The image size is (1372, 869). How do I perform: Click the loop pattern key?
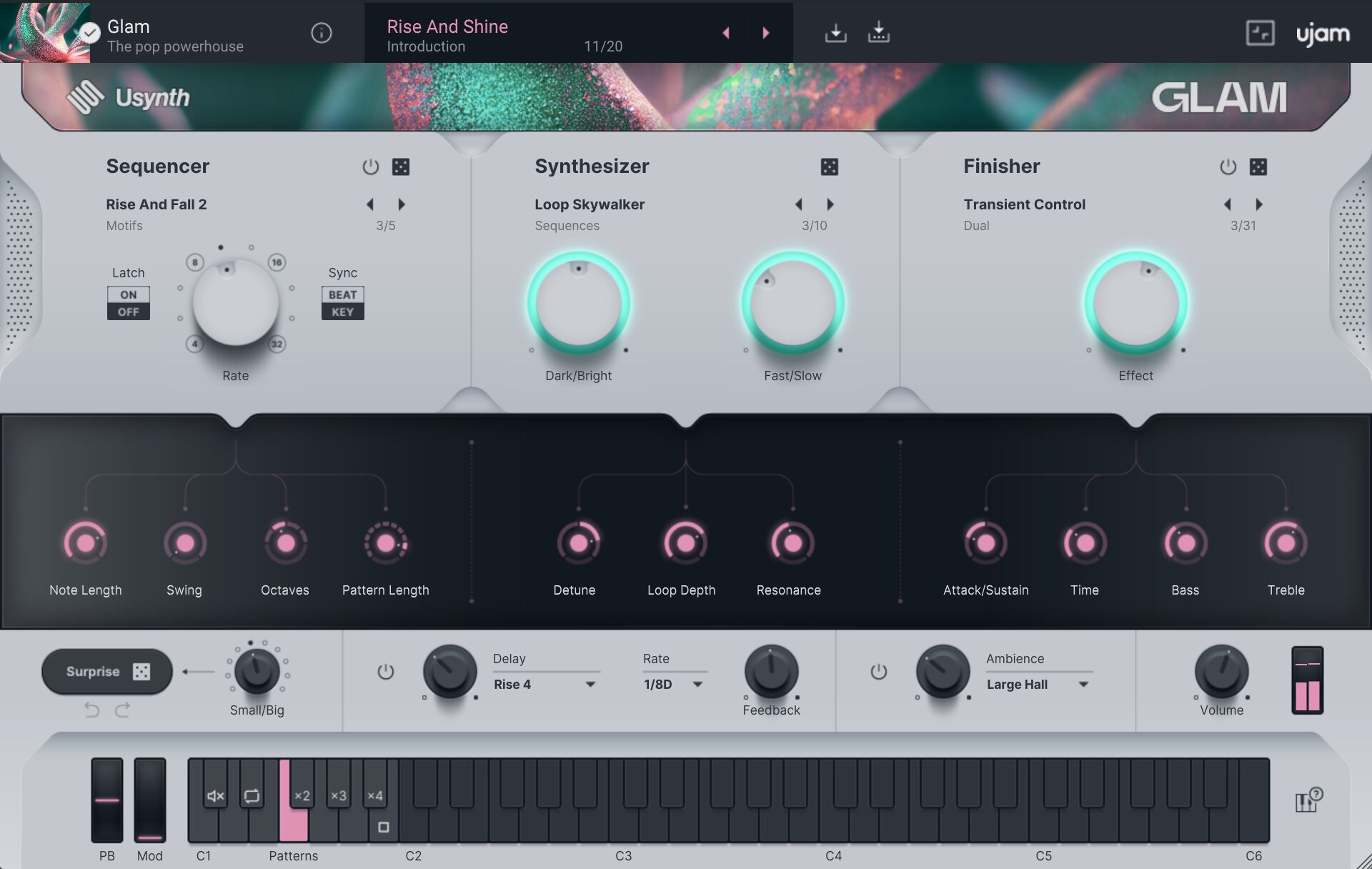coord(252,784)
